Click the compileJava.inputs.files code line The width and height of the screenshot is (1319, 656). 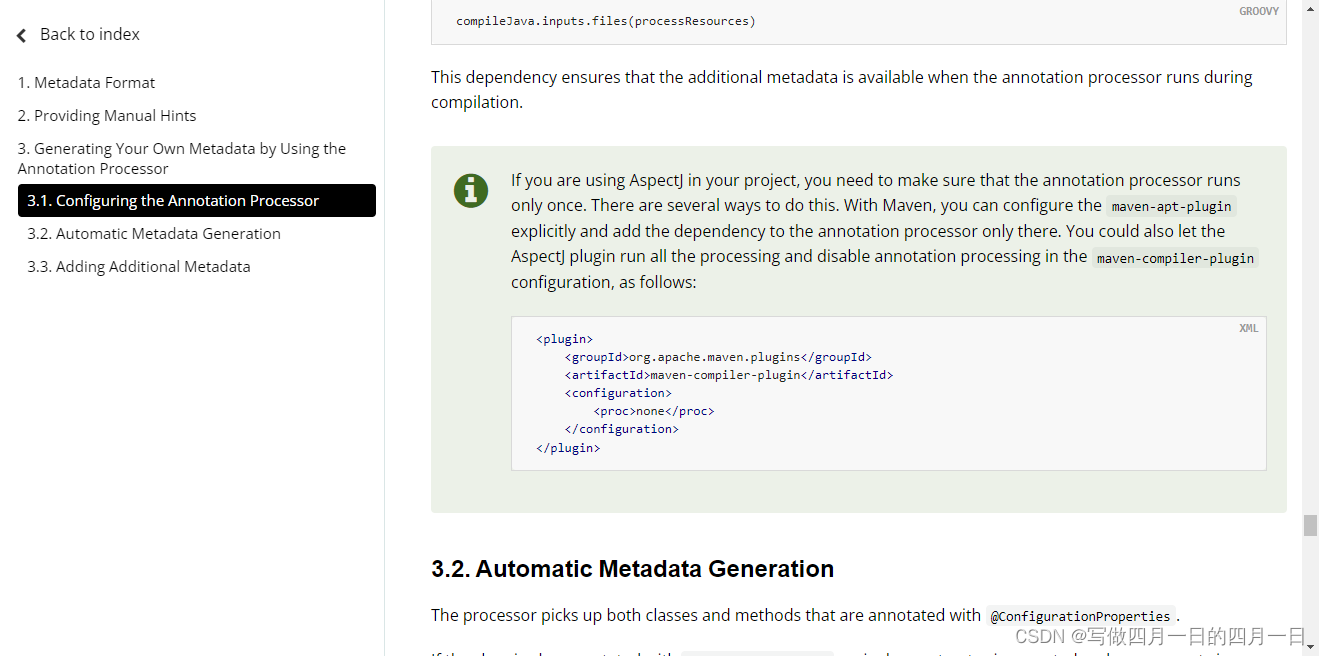[605, 21]
